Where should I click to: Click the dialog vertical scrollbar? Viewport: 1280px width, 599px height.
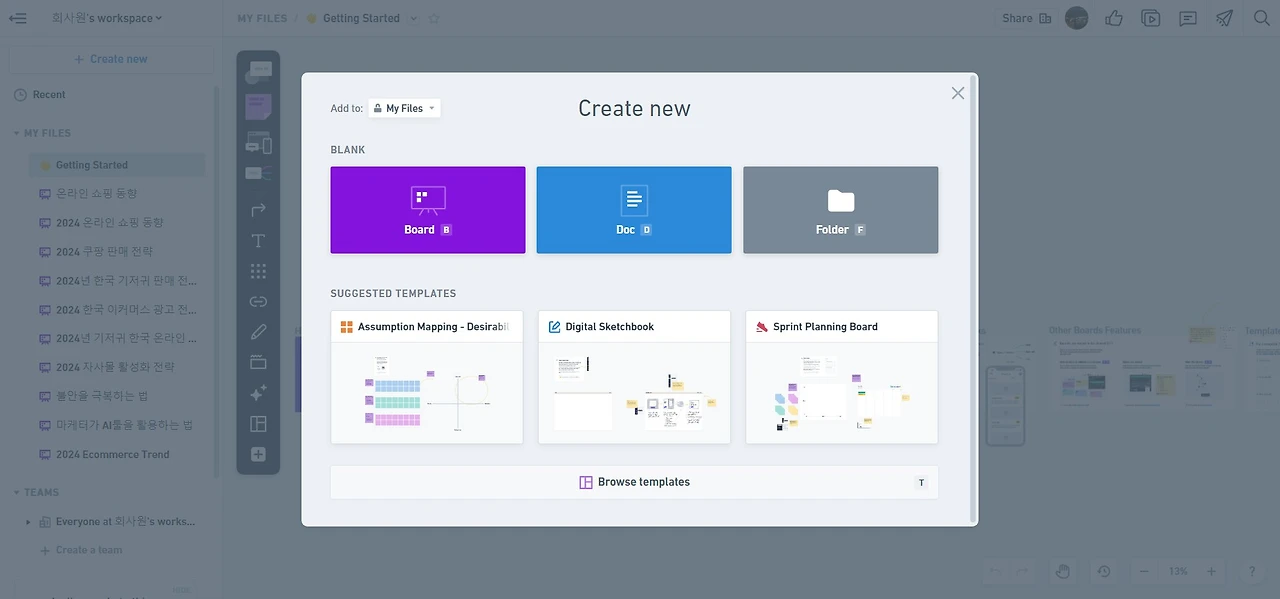coord(973,300)
